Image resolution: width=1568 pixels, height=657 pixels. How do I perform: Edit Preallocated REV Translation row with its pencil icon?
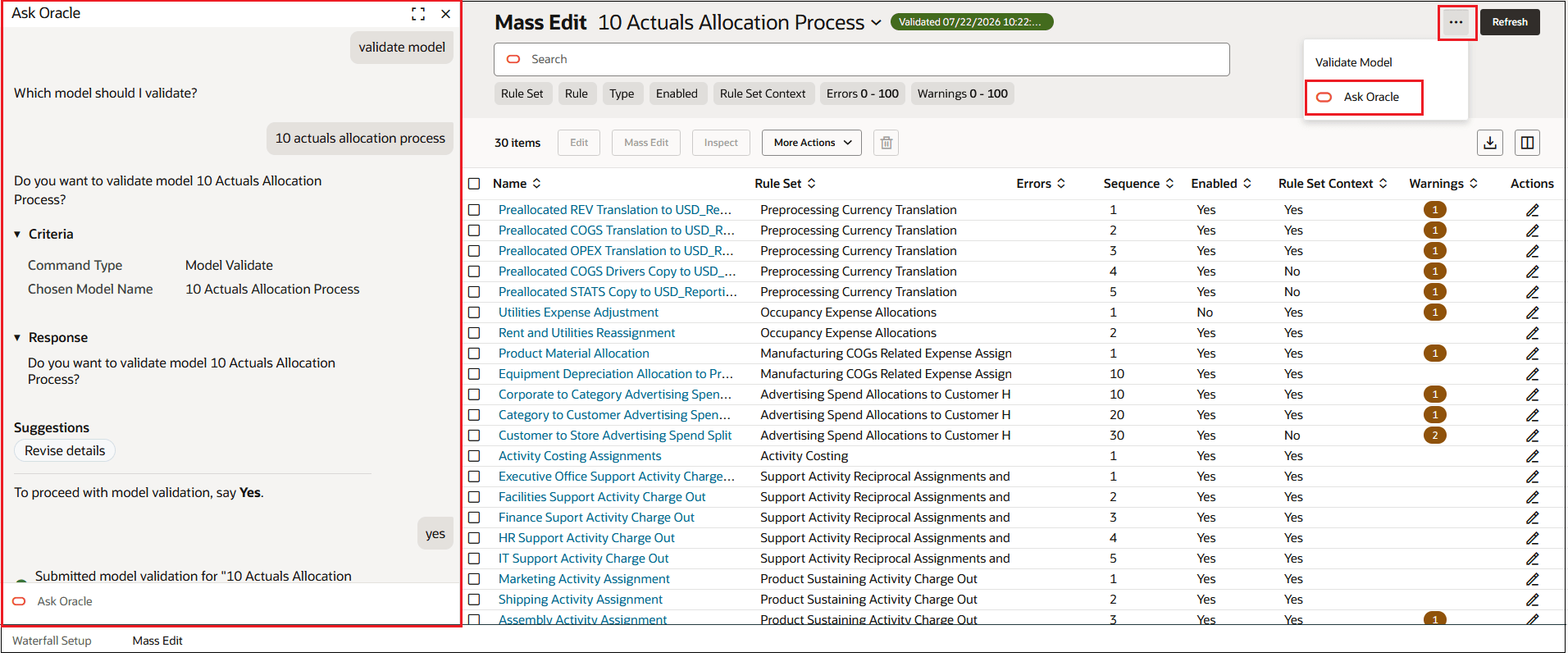click(1532, 210)
